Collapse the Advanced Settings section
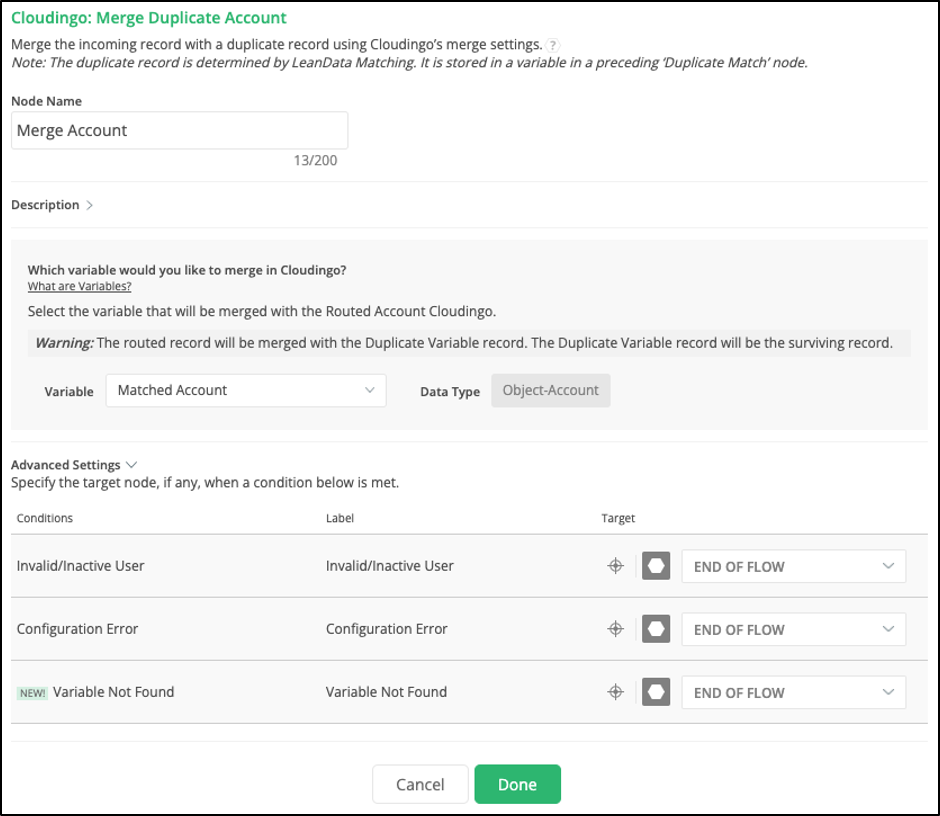Image resolution: width=940 pixels, height=816 pixels. pyautogui.click(x=74, y=465)
